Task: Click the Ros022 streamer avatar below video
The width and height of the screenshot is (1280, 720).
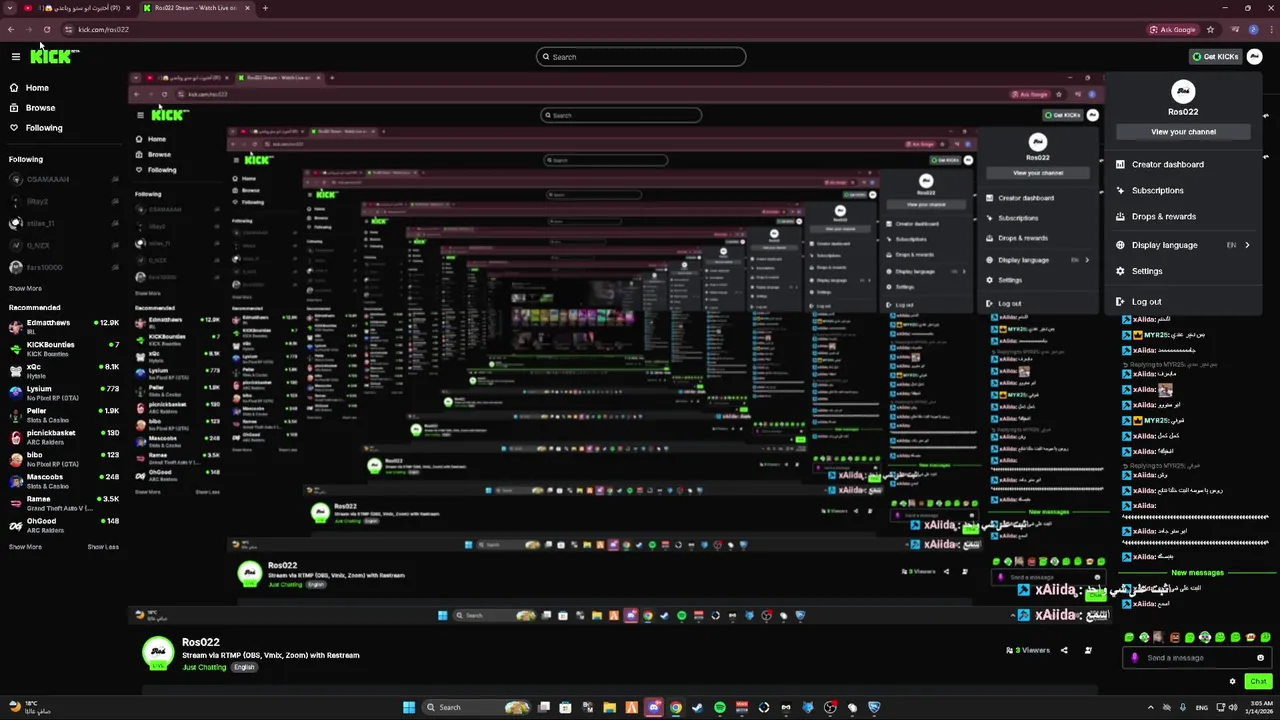Action: pyautogui.click(x=158, y=653)
